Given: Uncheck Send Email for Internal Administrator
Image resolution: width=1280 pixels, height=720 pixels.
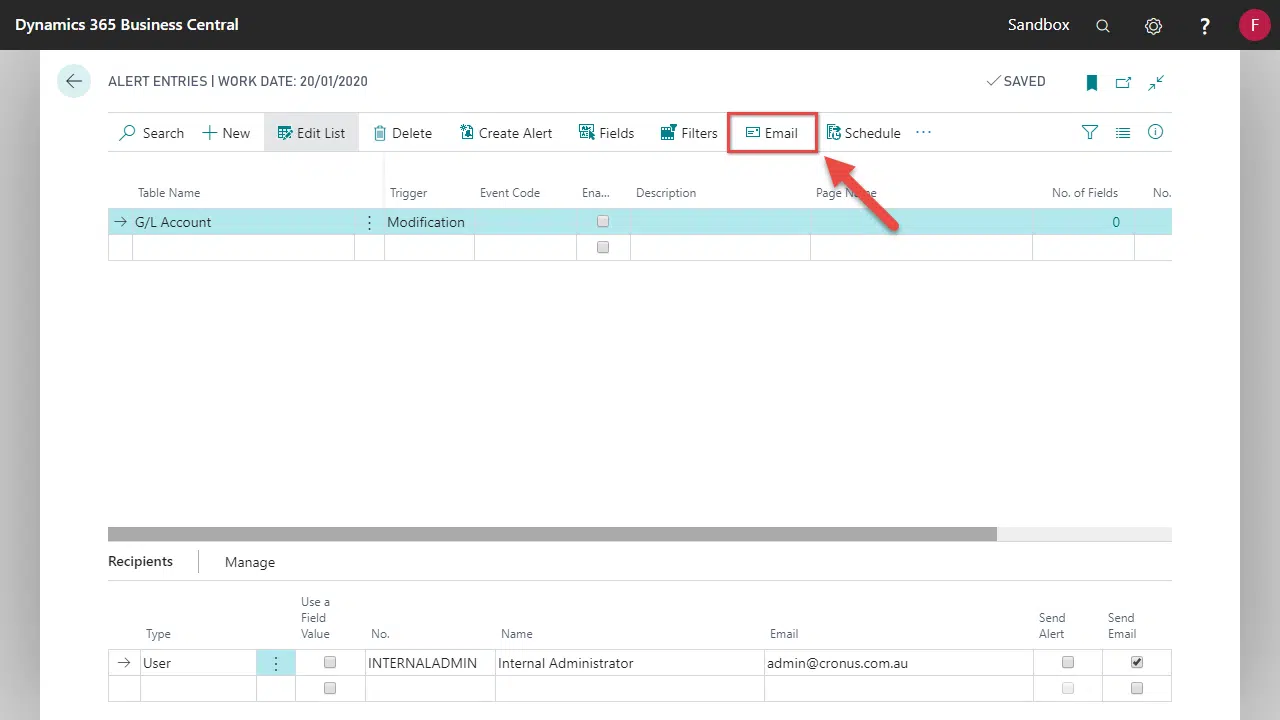Looking at the screenshot, I should [1136, 662].
